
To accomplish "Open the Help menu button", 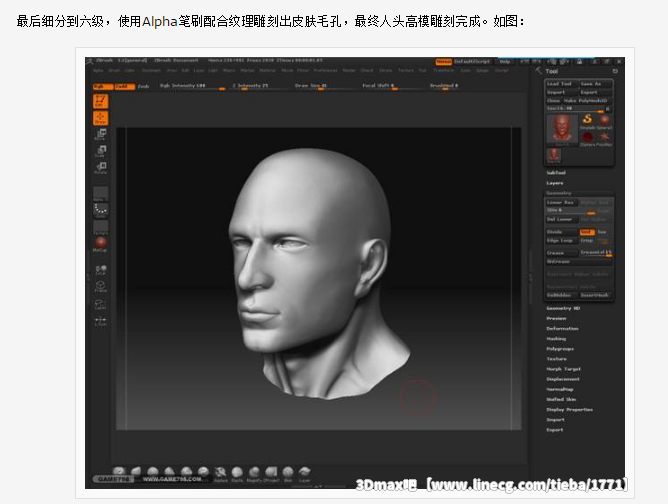I will (x=505, y=62).
